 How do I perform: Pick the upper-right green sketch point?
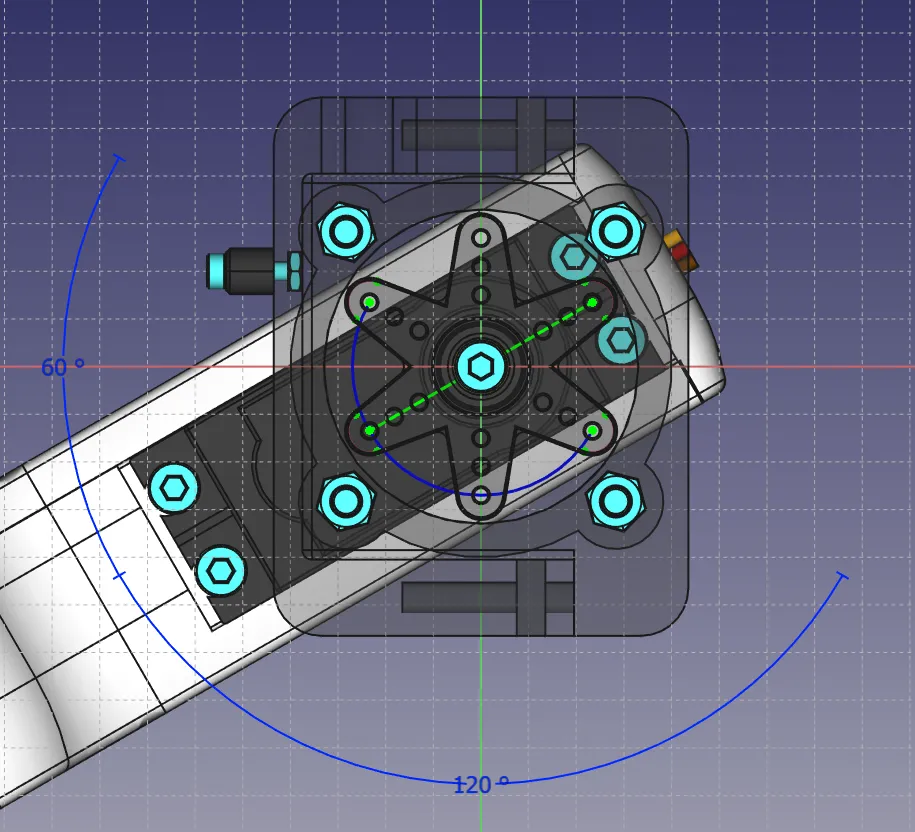click(592, 302)
